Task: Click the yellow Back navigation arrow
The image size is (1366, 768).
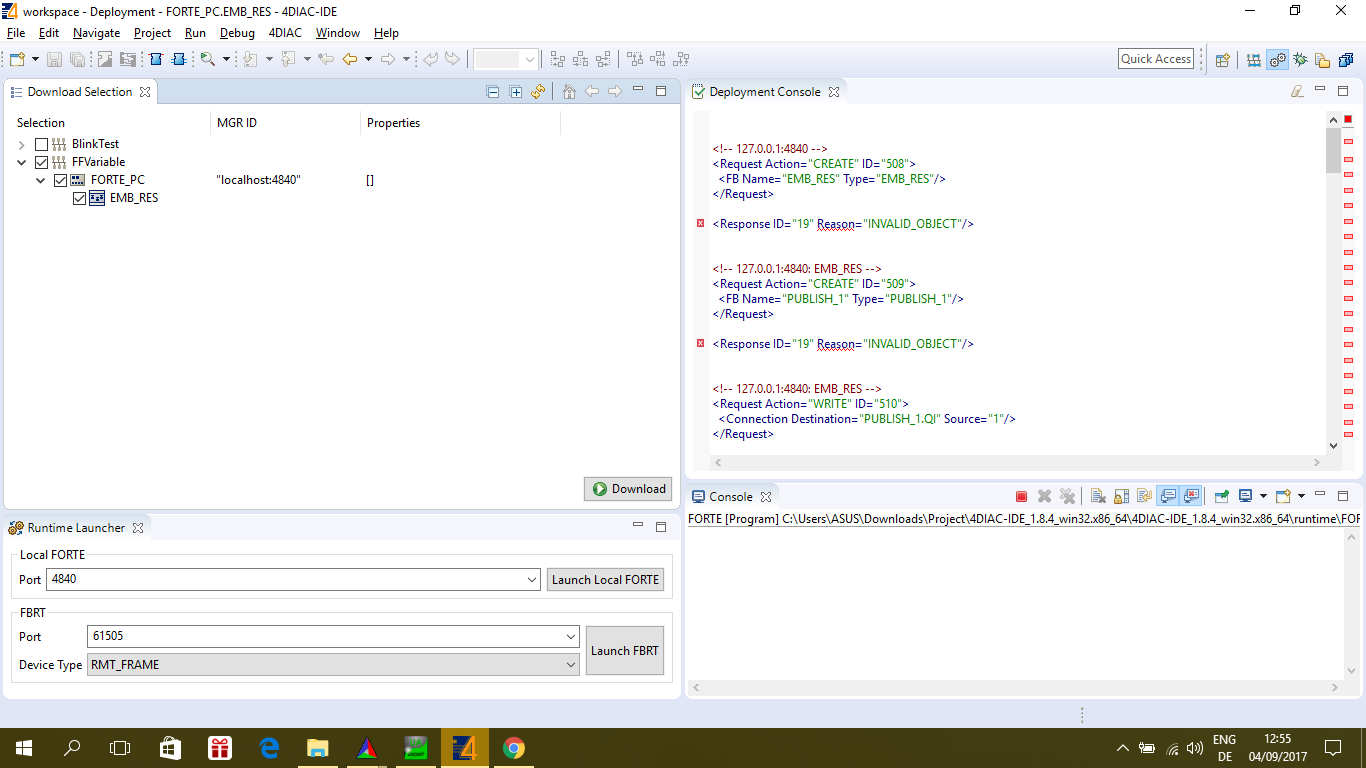Action: [x=349, y=59]
